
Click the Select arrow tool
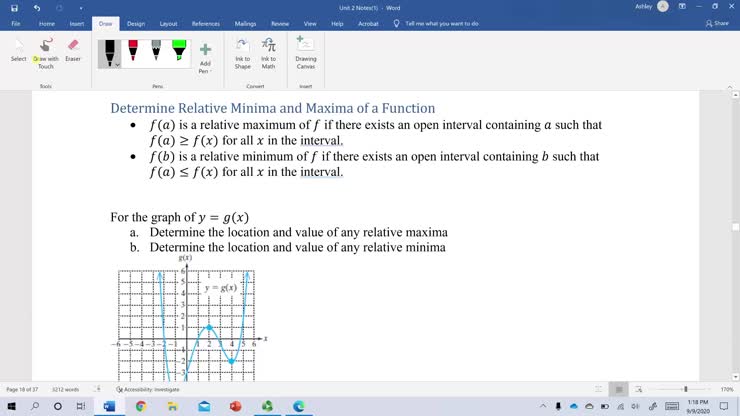click(x=18, y=50)
